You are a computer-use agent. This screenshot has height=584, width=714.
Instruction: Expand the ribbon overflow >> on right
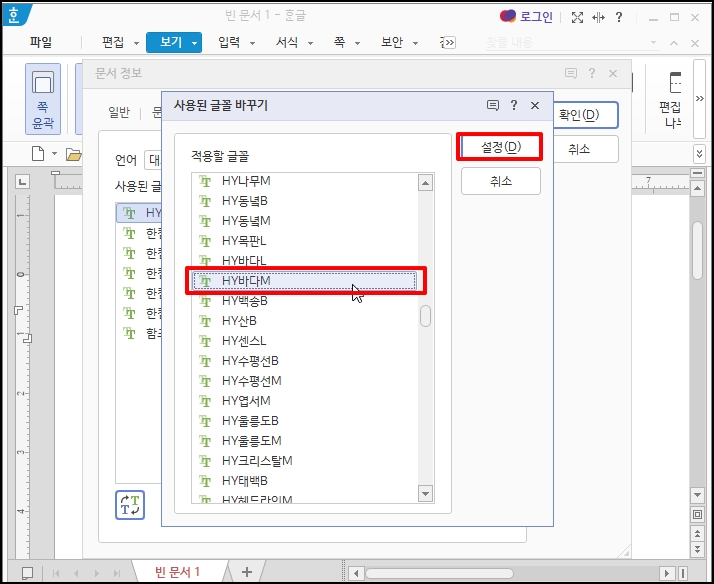(699, 98)
